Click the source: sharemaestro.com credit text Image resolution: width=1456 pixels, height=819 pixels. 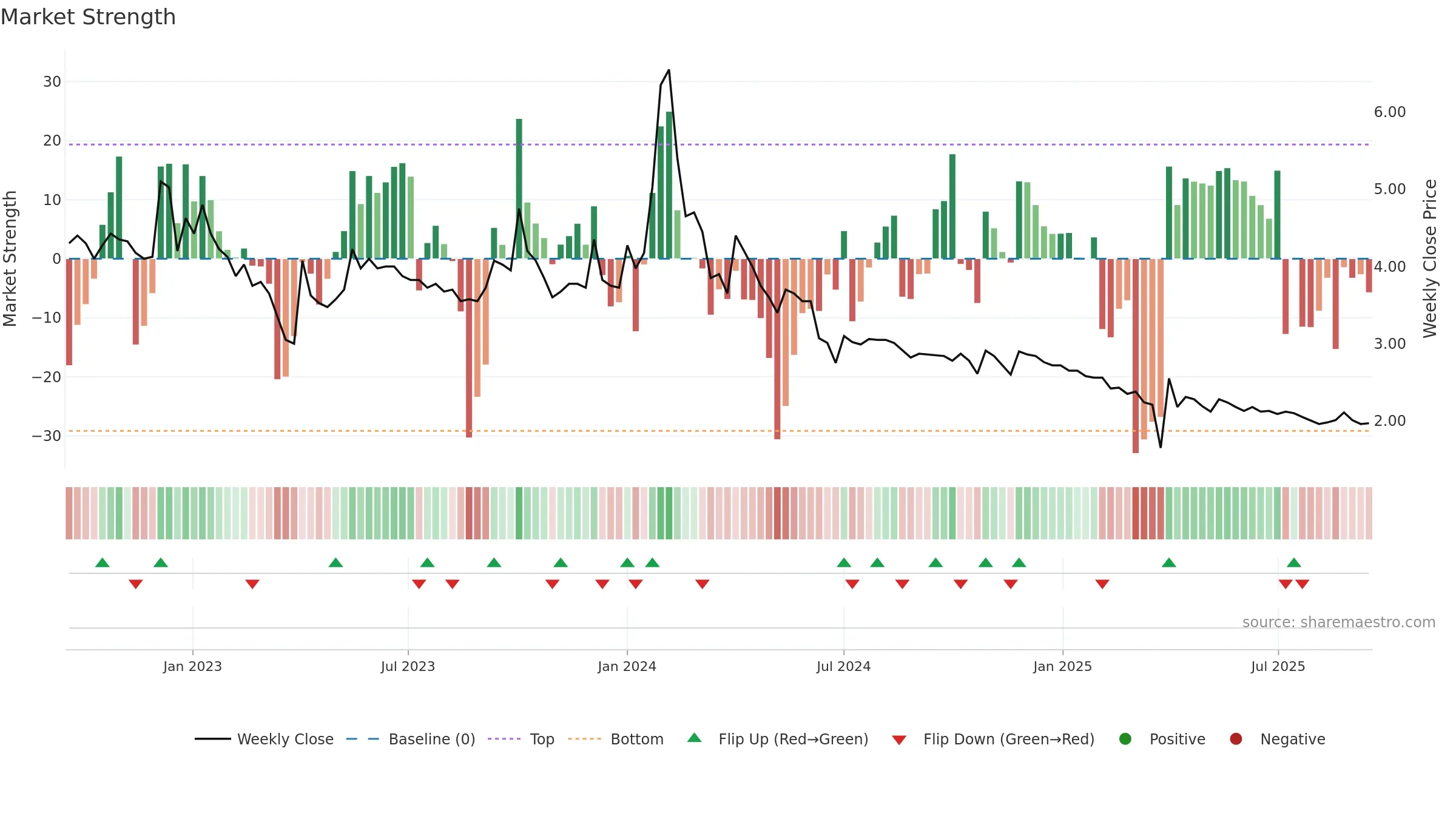pyautogui.click(x=1339, y=622)
